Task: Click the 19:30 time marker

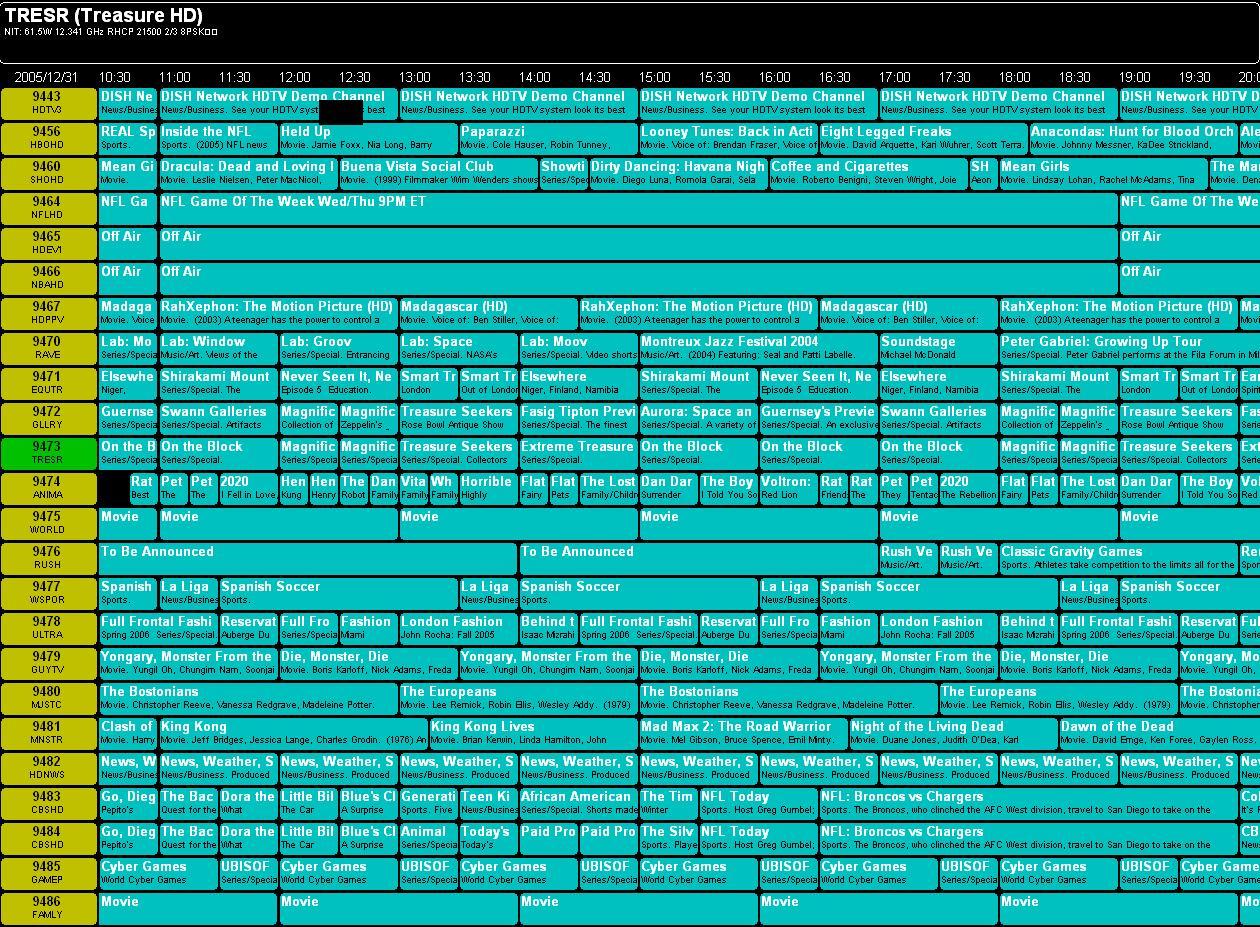Action: (x=1195, y=77)
